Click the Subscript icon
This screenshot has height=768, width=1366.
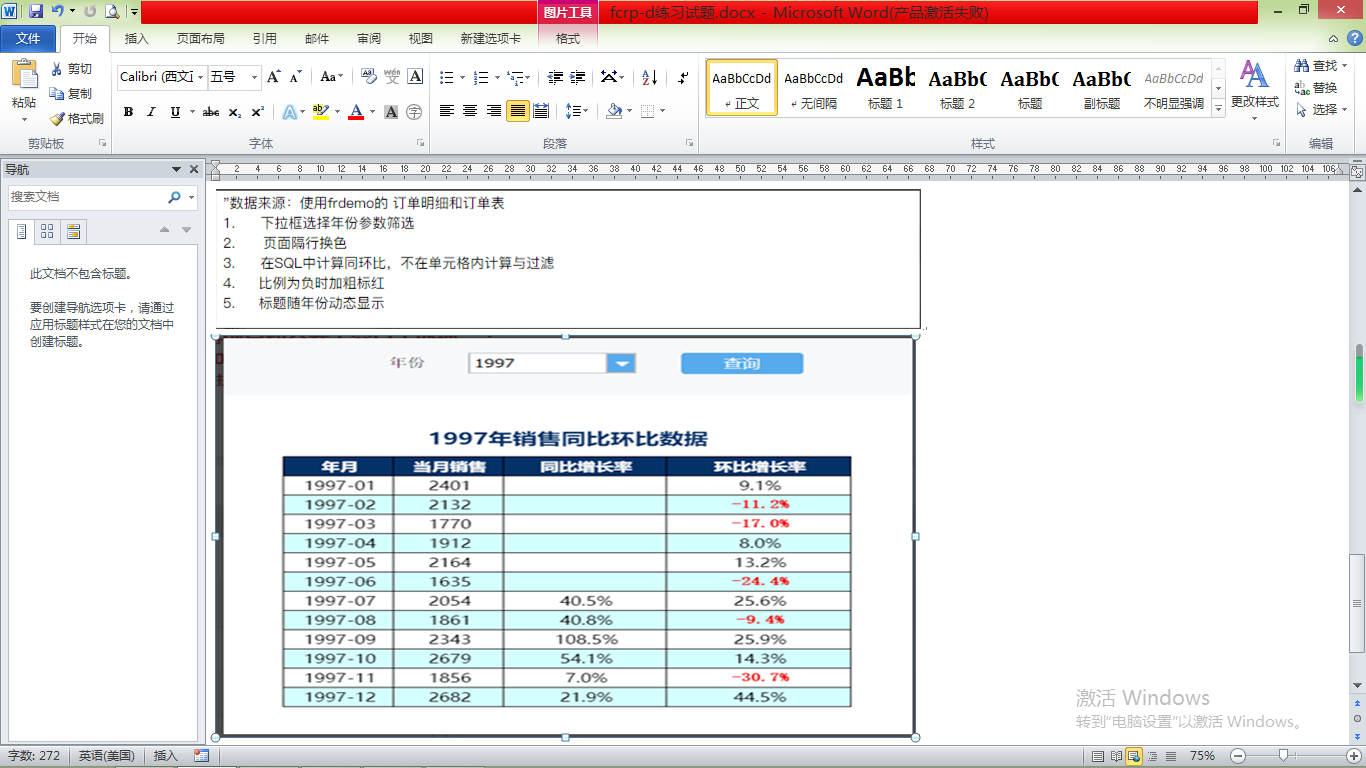235,112
